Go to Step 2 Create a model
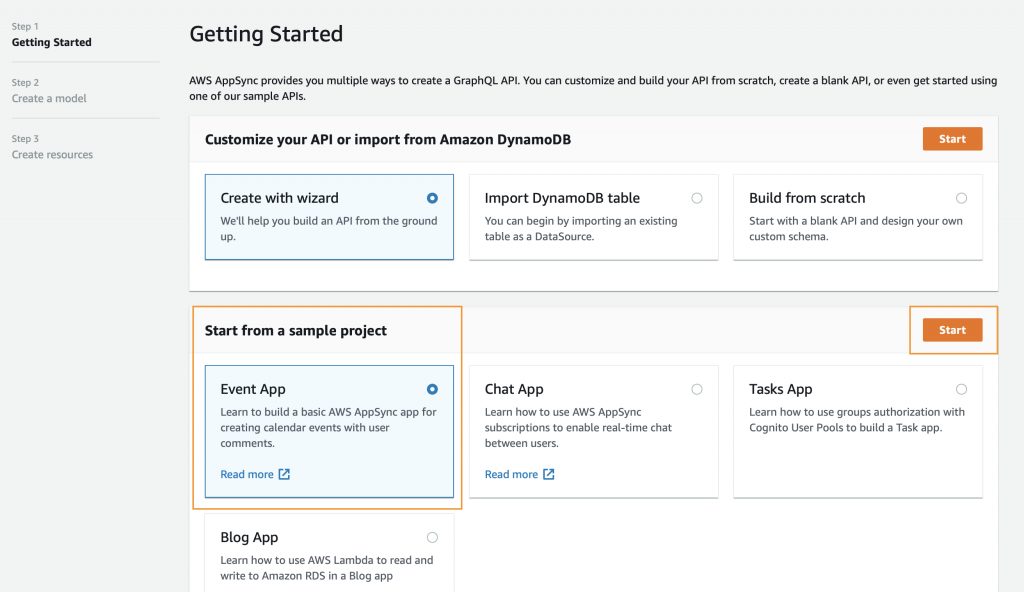The width and height of the screenshot is (1024, 592). (49, 98)
